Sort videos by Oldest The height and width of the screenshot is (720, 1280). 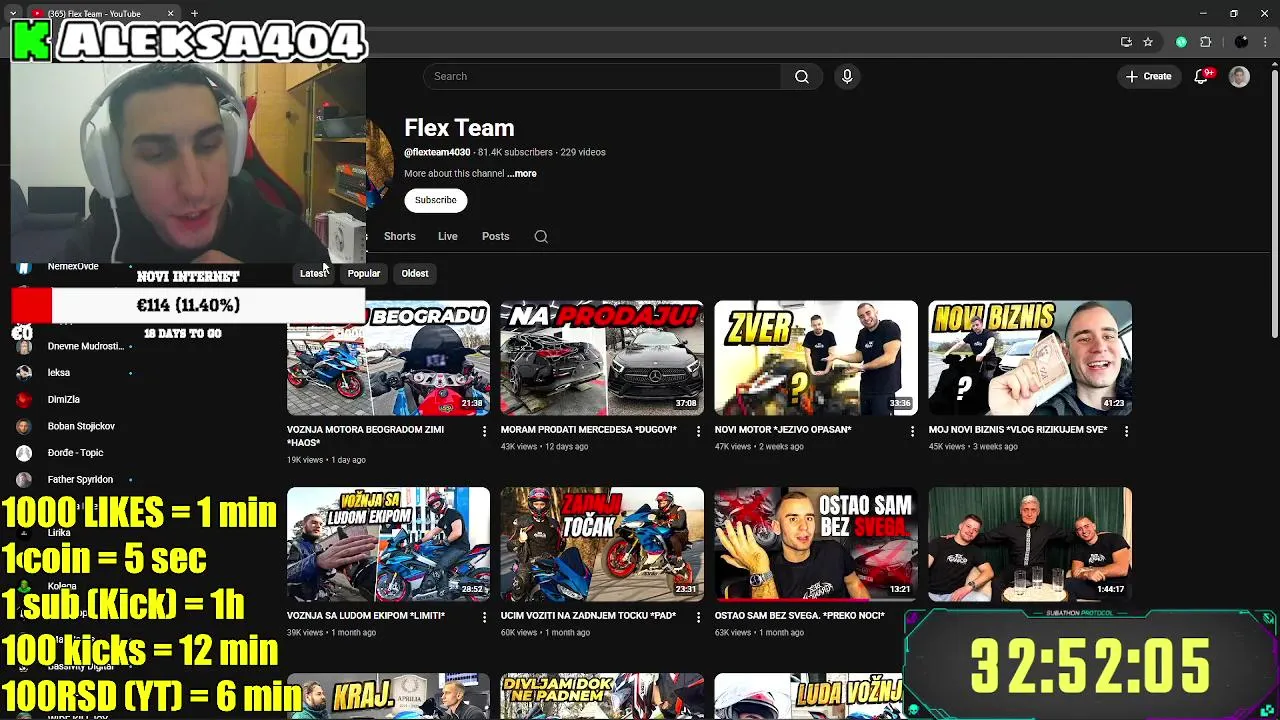point(414,273)
